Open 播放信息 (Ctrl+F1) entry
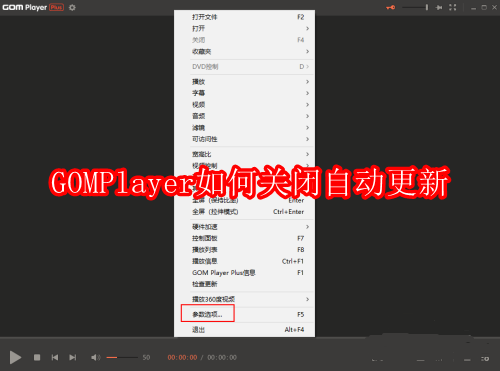 tap(244, 261)
